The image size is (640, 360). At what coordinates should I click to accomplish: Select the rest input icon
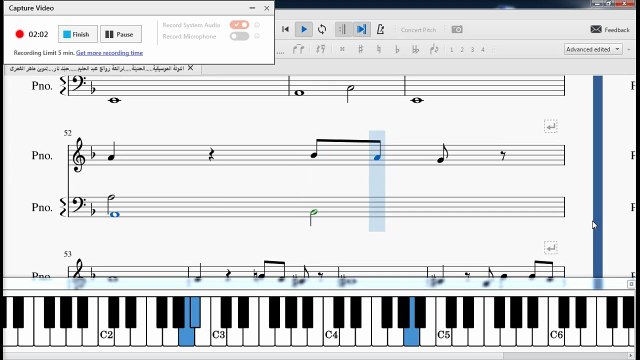point(320,49)
